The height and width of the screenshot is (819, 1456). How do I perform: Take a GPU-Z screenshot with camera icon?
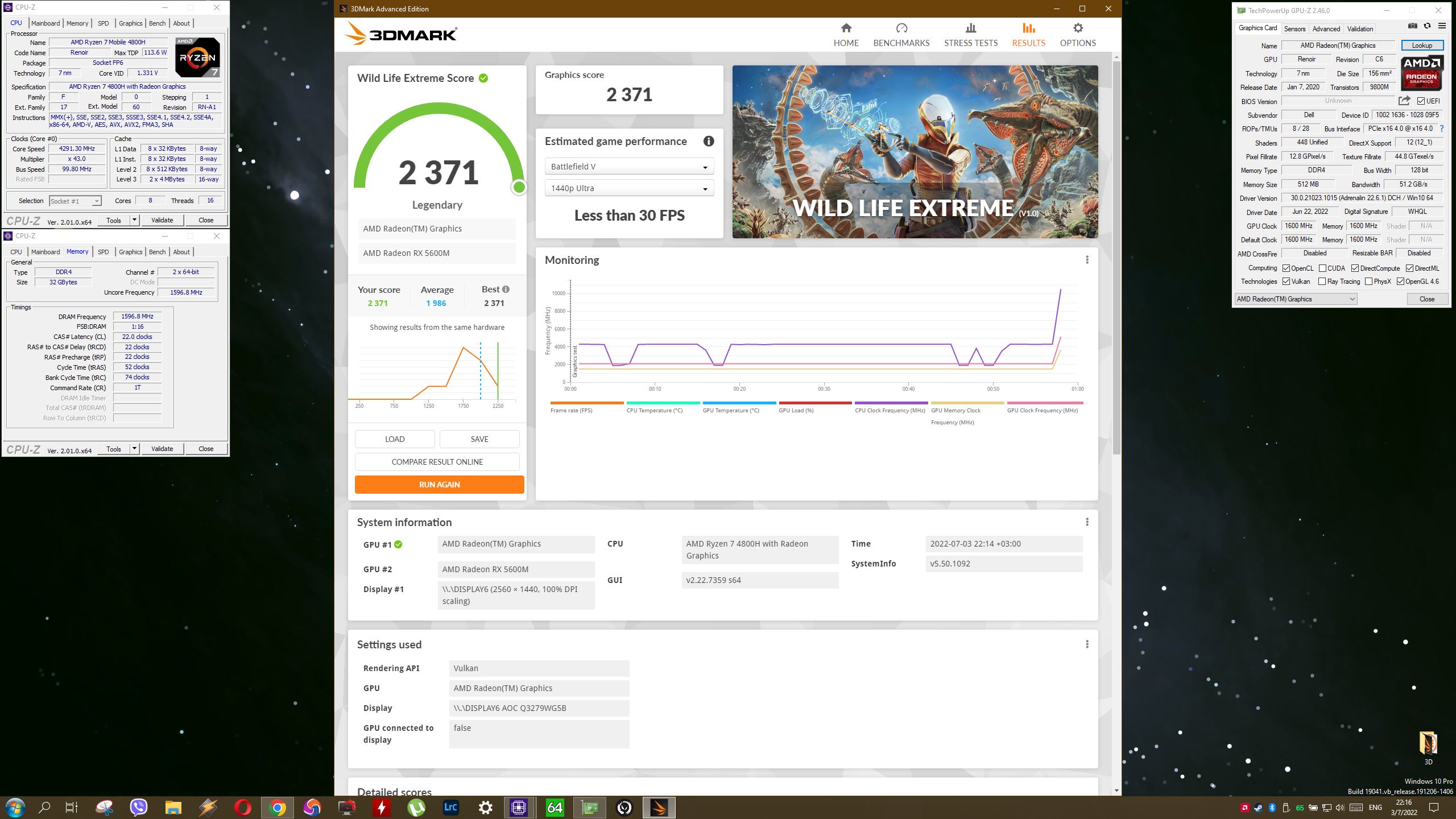1412,26
